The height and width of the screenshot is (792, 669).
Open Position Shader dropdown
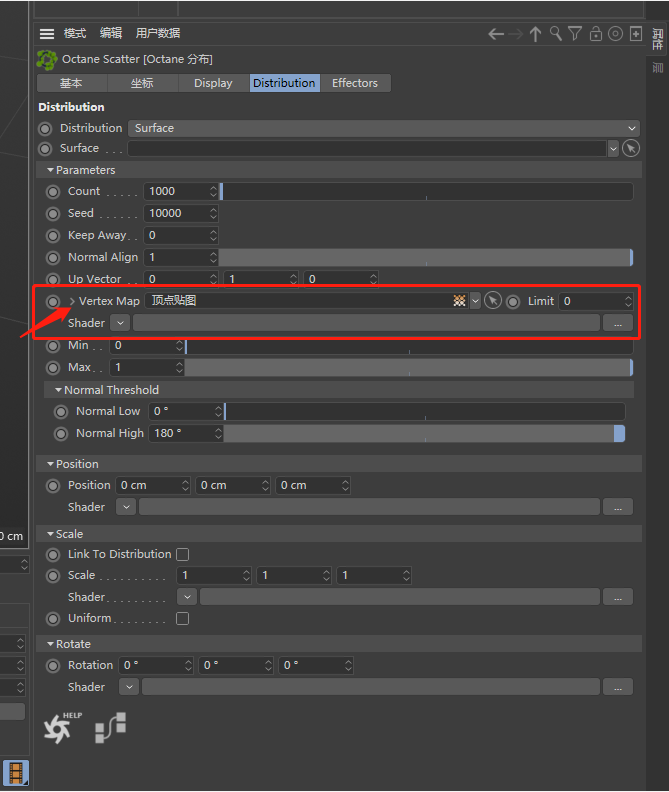pyautogui.click(x=126, y=507)
